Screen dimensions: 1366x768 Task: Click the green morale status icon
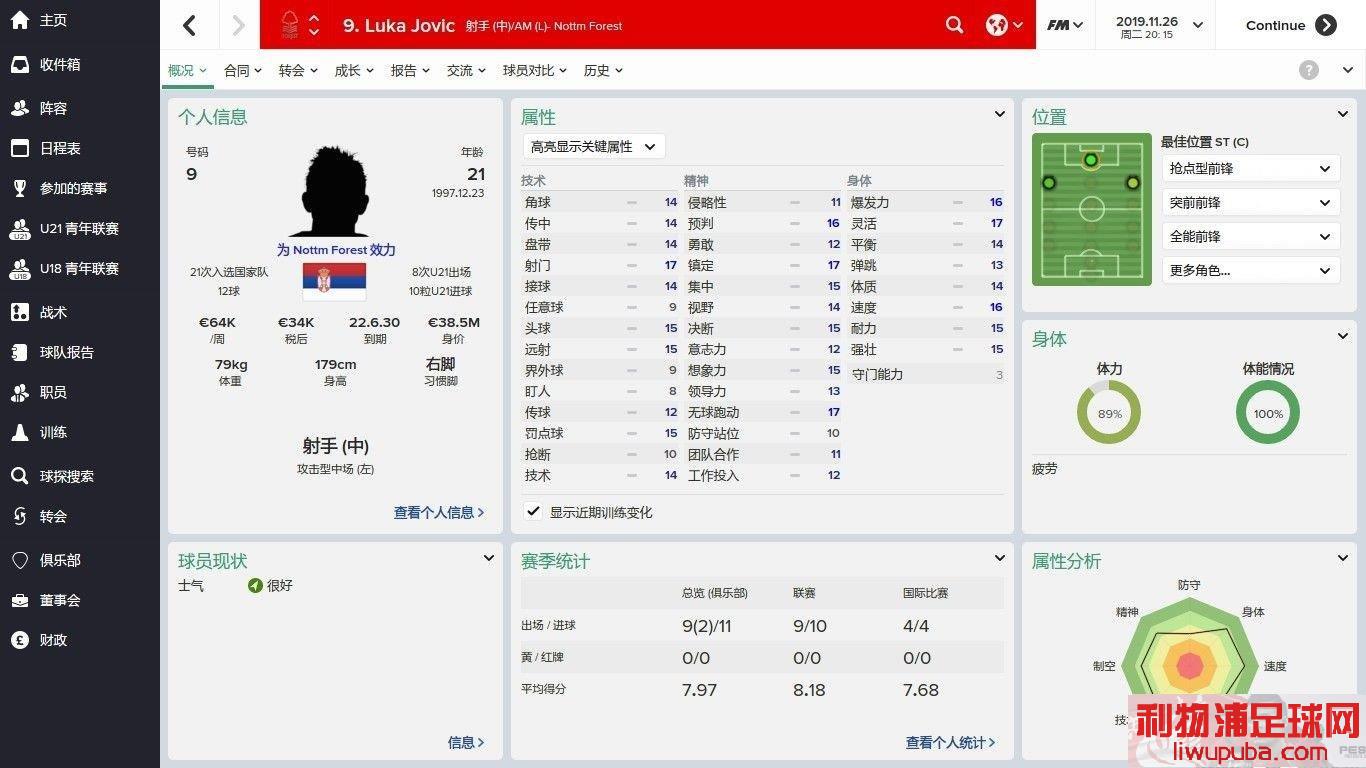pyautogui.click(x=255, y=585)
